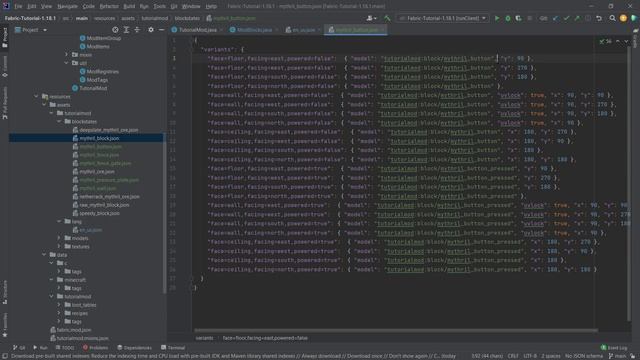Open the Run tool window at bottom

40,348
